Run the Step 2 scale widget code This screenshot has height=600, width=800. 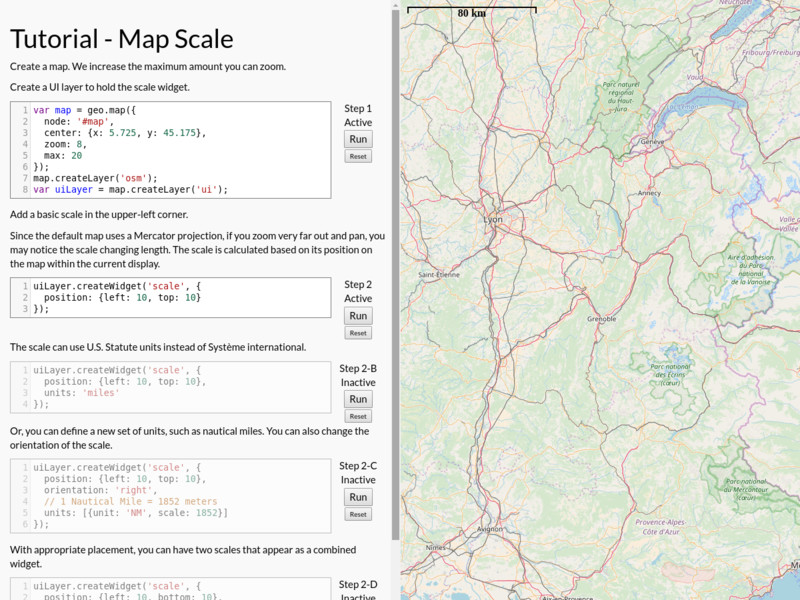(x=358, y=315)
